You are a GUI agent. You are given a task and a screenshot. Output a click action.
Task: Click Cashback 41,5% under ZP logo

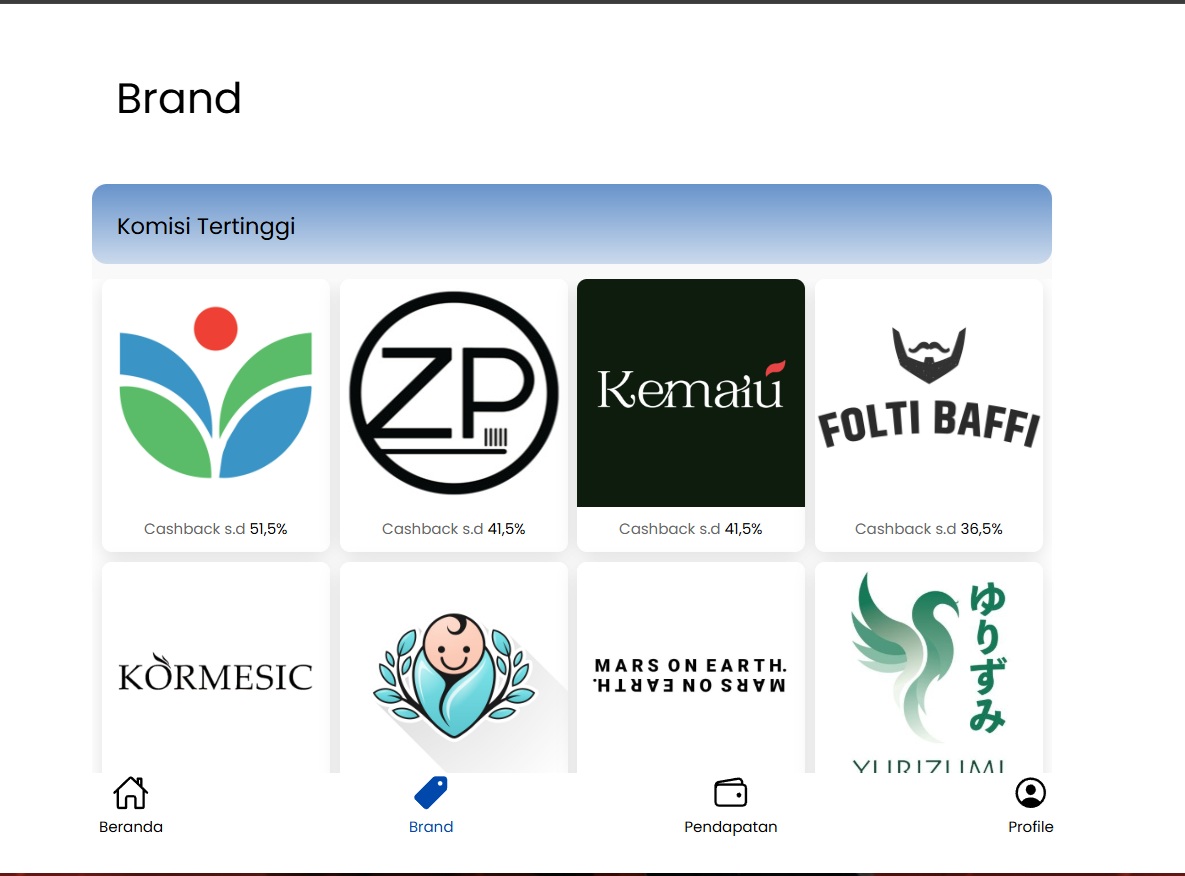453,529
